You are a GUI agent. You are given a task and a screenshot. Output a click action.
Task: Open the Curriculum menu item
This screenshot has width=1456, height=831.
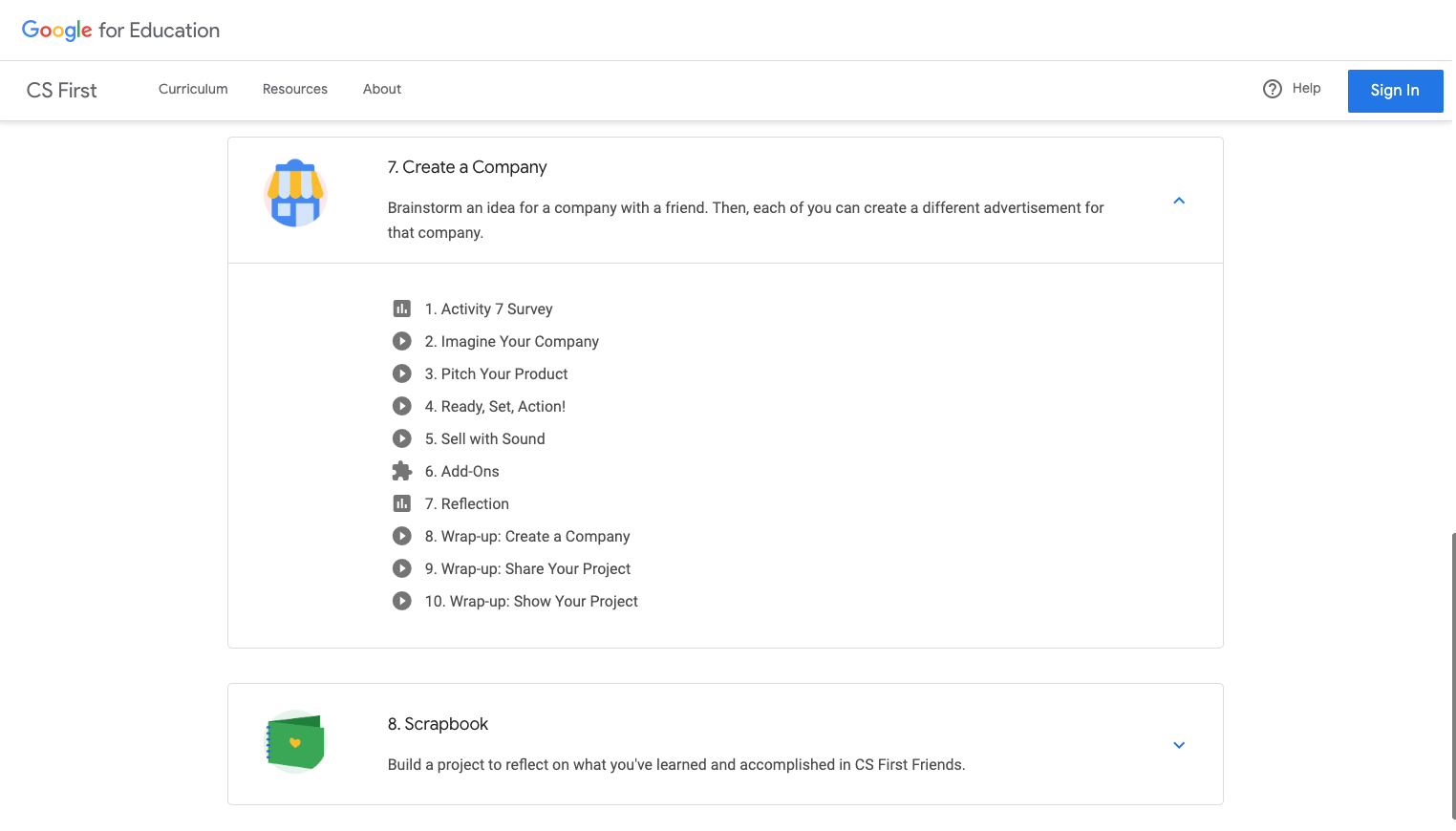click(x=193, y=89)
